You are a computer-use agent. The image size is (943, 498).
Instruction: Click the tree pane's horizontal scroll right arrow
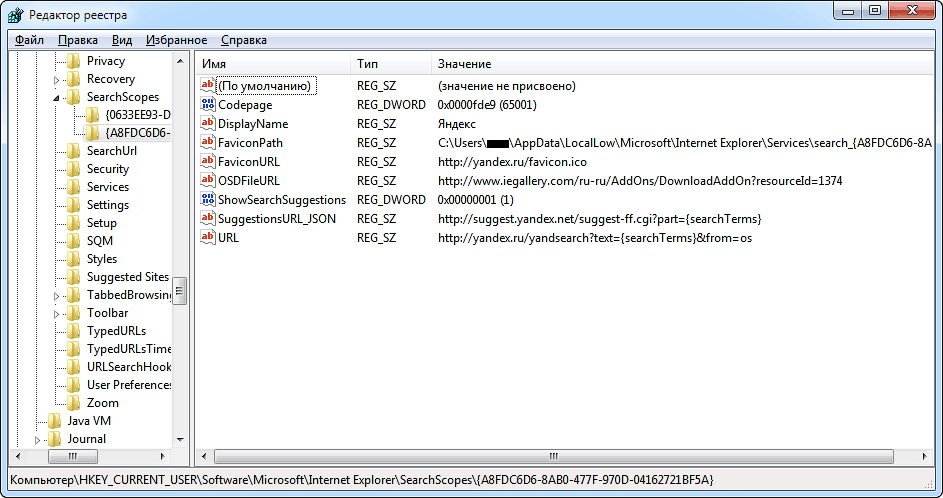click(163, 456)
